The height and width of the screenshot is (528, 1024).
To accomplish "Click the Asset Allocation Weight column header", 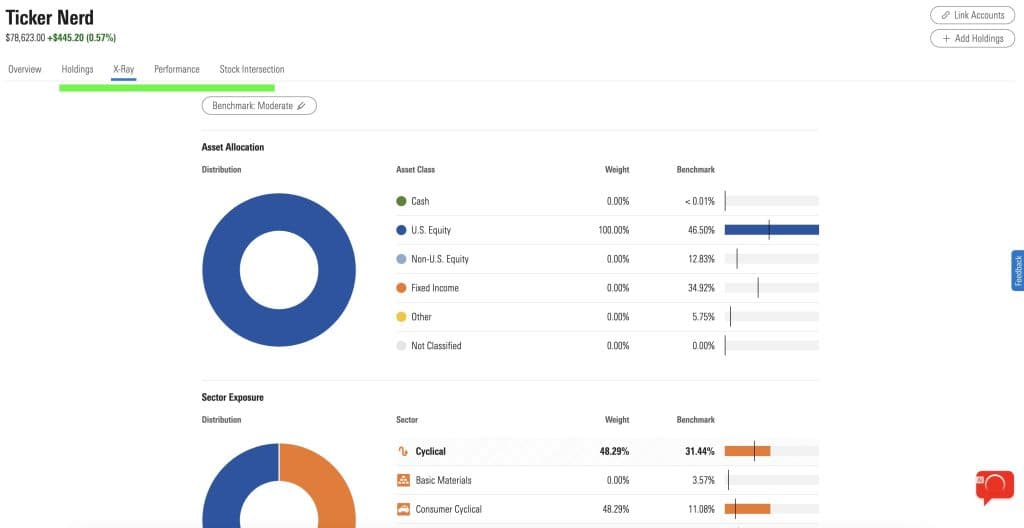I will point(617,169).
